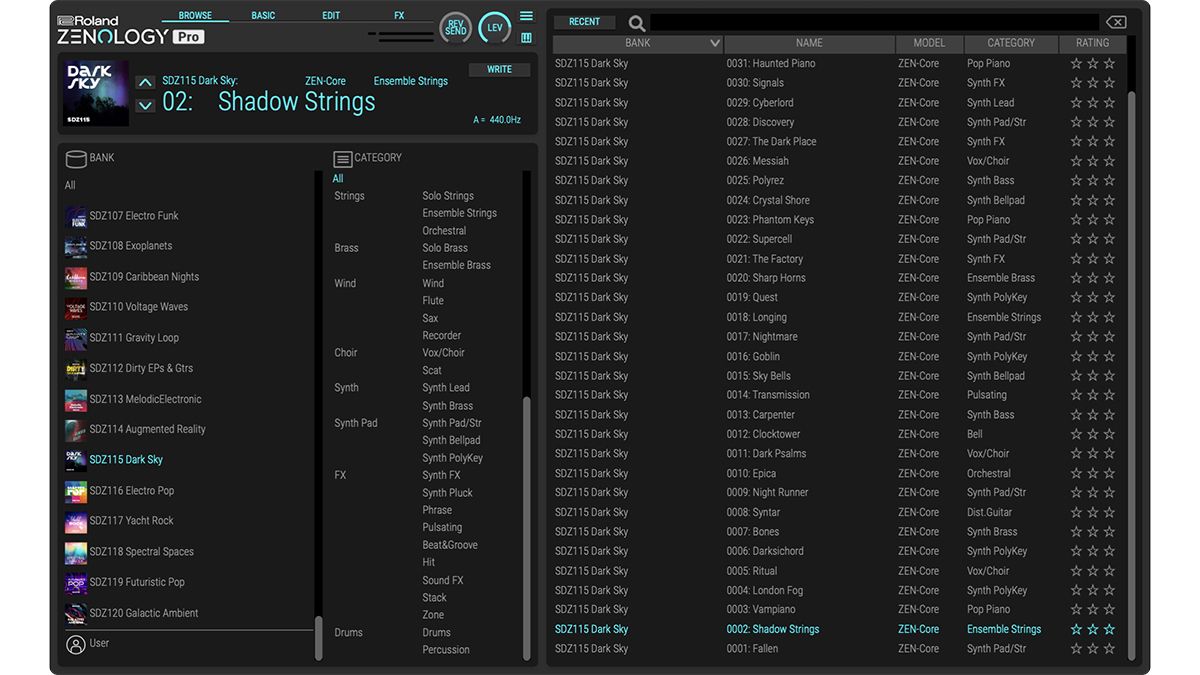Click the up arrow to previous patch
The width and height of the screenshot is (1200, 675).
[x=145, y=81]
